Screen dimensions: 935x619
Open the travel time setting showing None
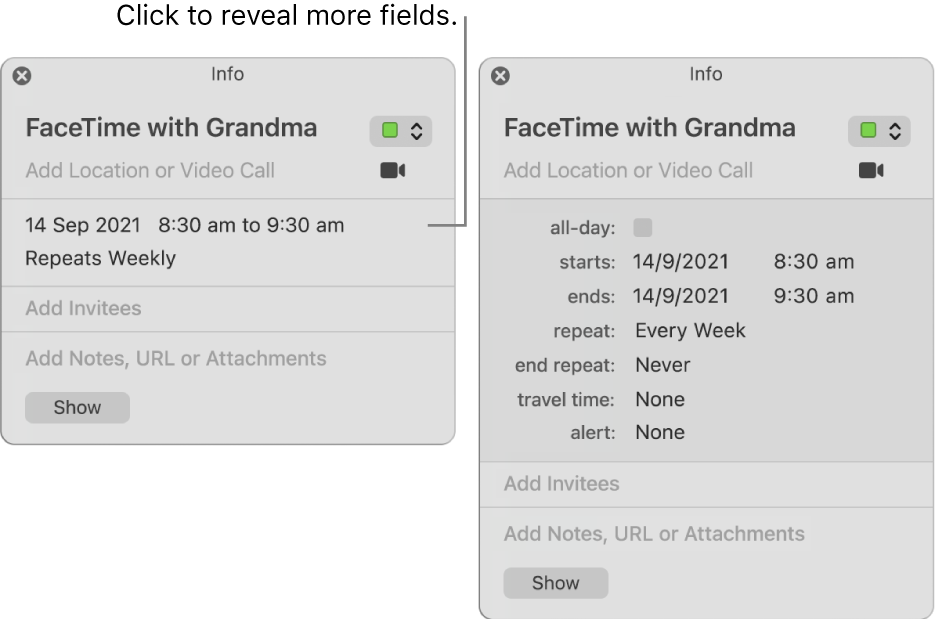pos(659,399)
